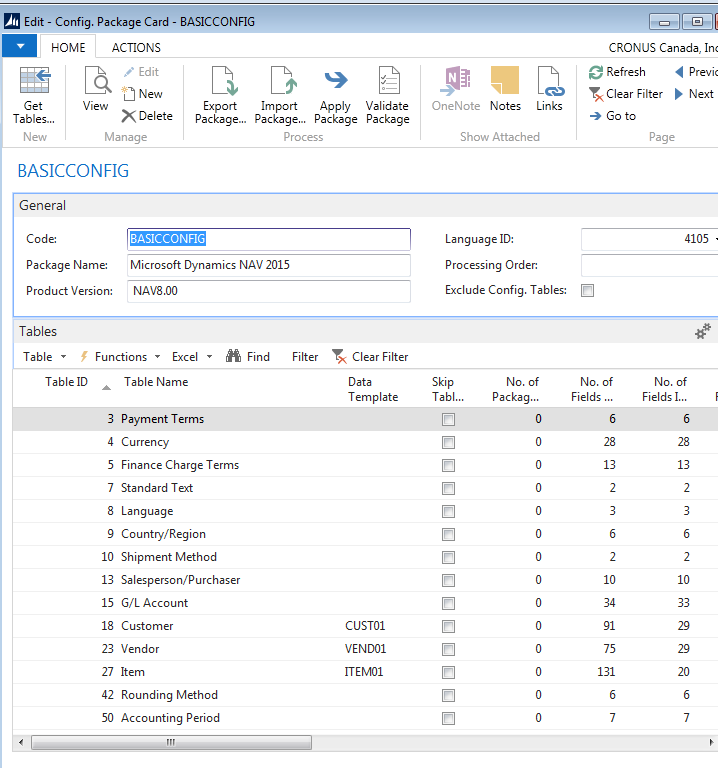Collapse the General FastTab header
This screenshot has width=718, height=768.
[366, 206]
